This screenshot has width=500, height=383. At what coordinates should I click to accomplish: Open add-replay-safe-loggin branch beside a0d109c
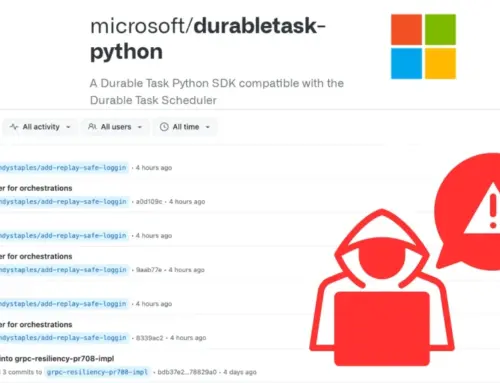tap(63, 202)
